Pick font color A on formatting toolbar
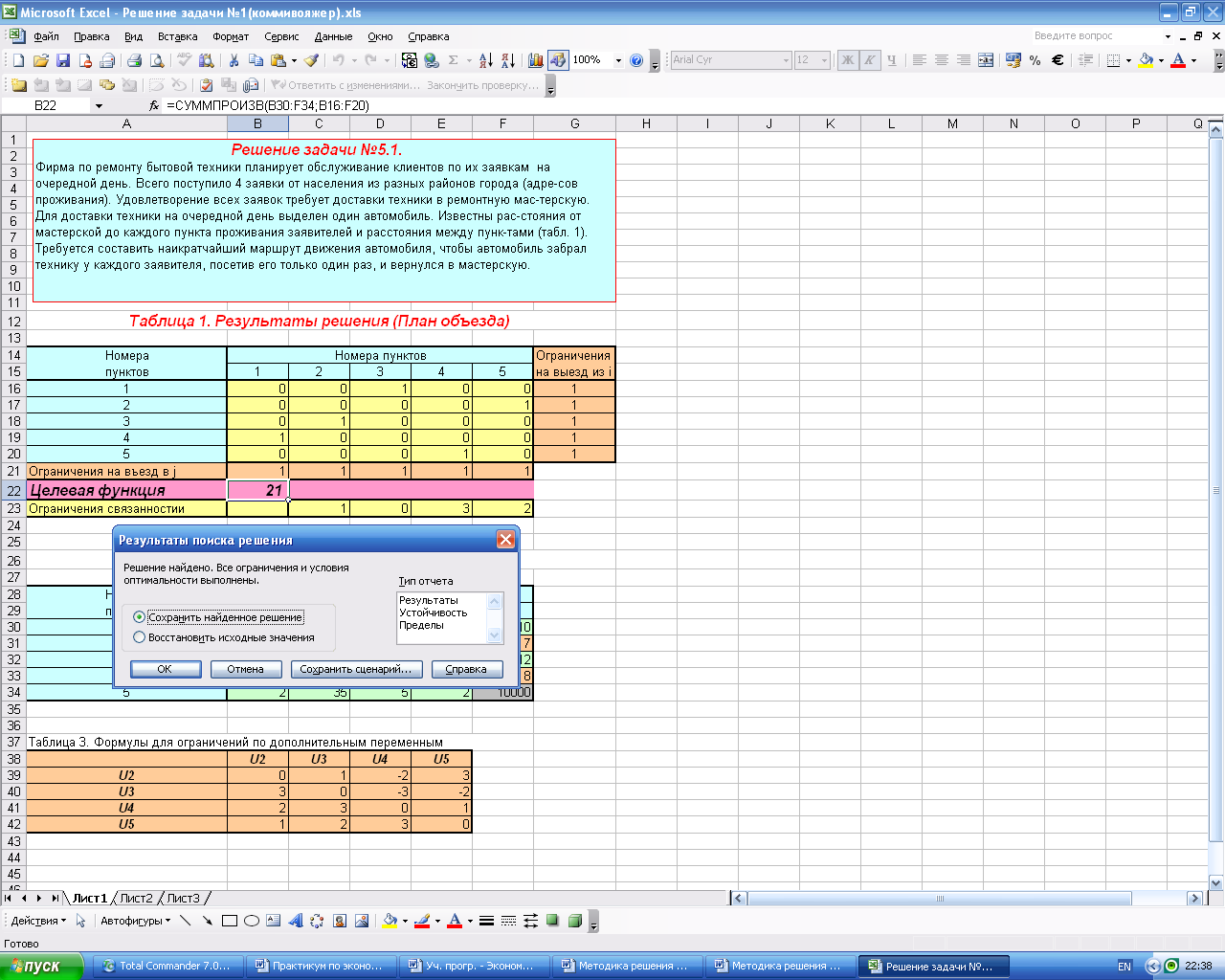 1178,60
